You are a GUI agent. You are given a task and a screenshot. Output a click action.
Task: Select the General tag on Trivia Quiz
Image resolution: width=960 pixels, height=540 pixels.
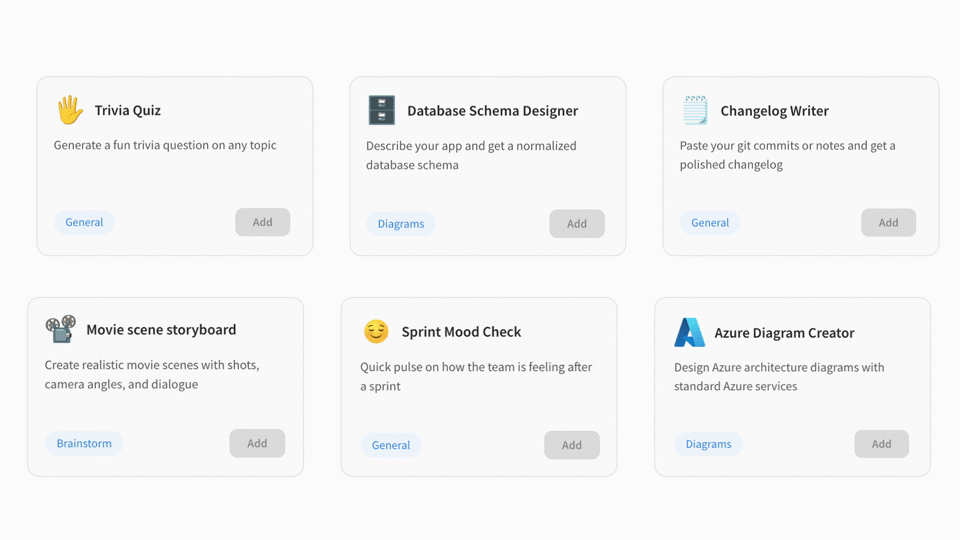84,222
